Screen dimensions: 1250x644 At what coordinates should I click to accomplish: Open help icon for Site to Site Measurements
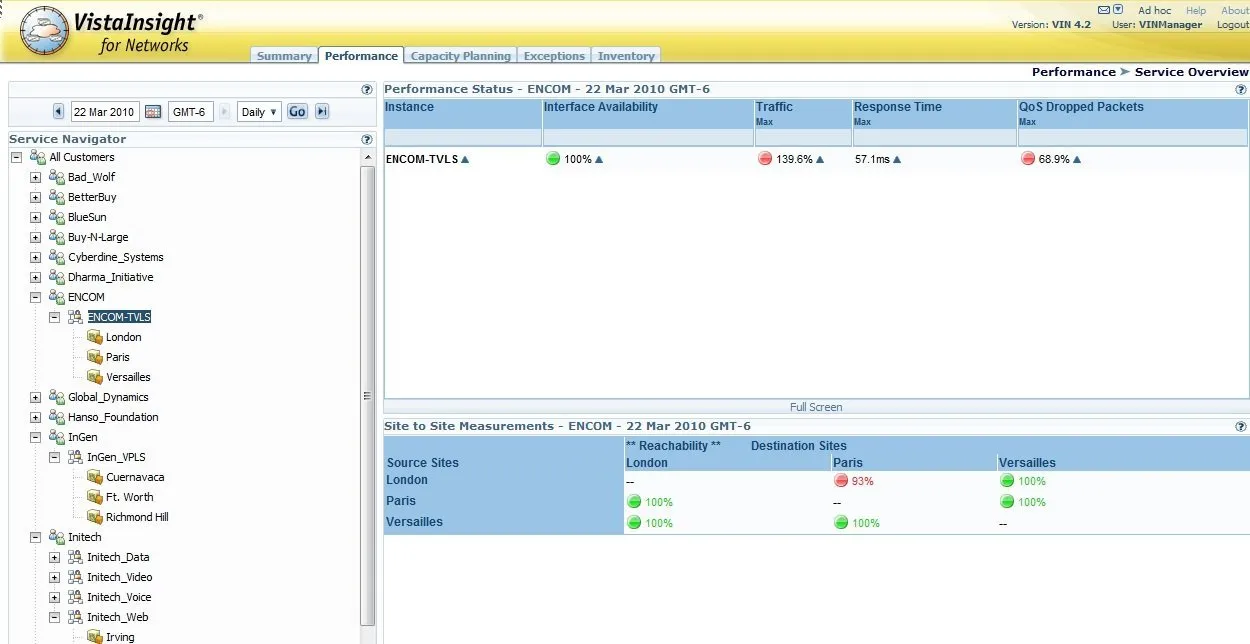[1241, 427]
